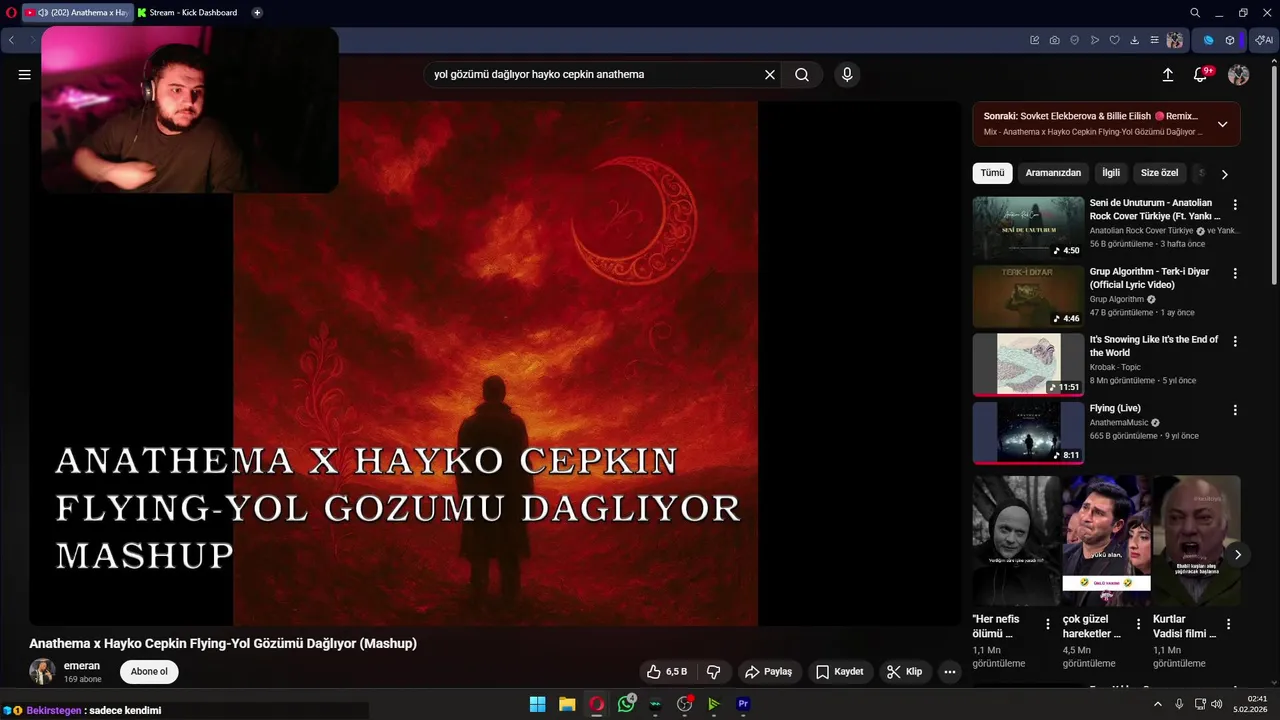Open taskbar volume speaker icon
Screen dimensions: 1280x720
1217,704
